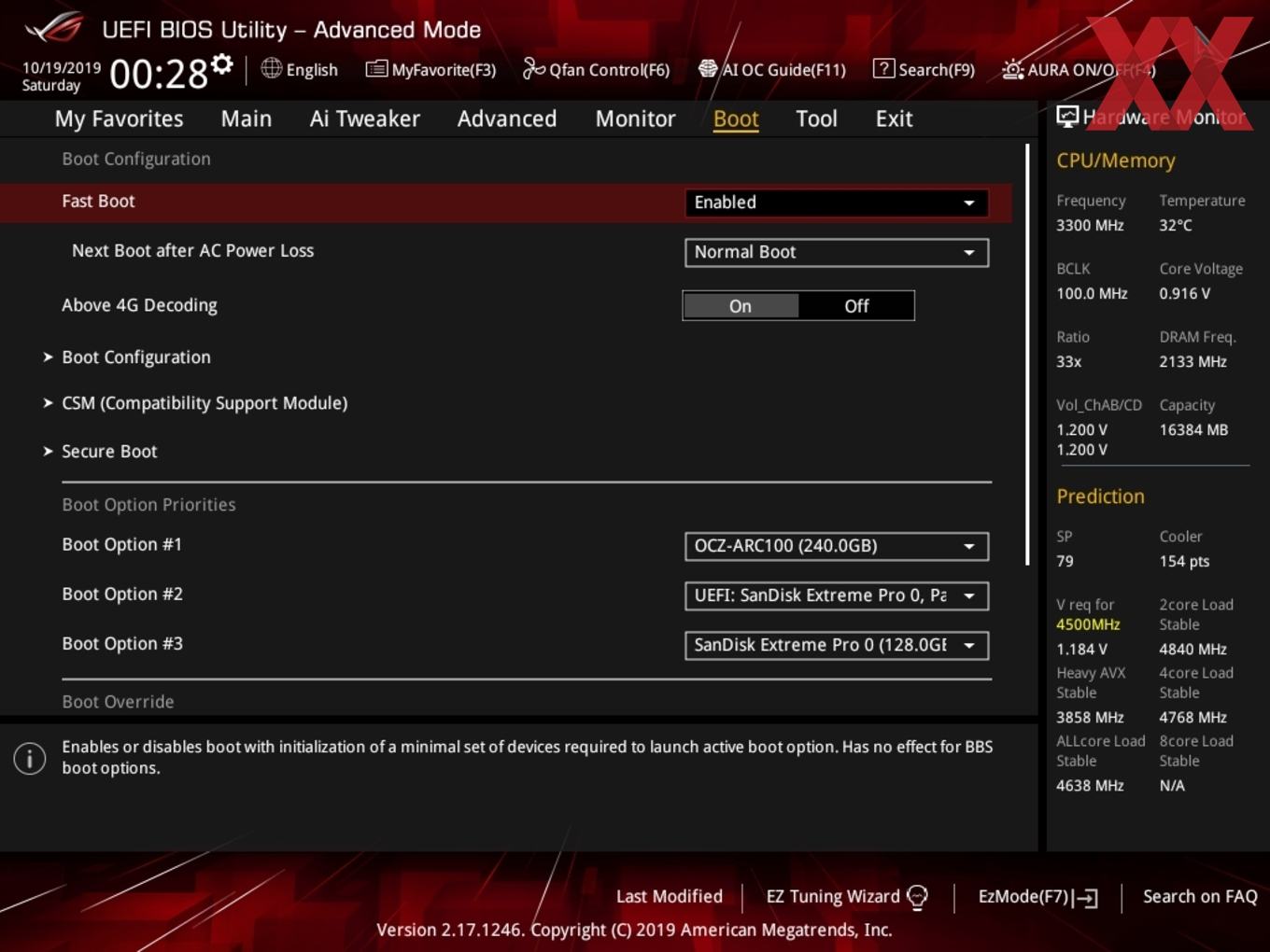Toggle the AURA light bulb icon
The image size is (1270, 952).
[1012, 69]
